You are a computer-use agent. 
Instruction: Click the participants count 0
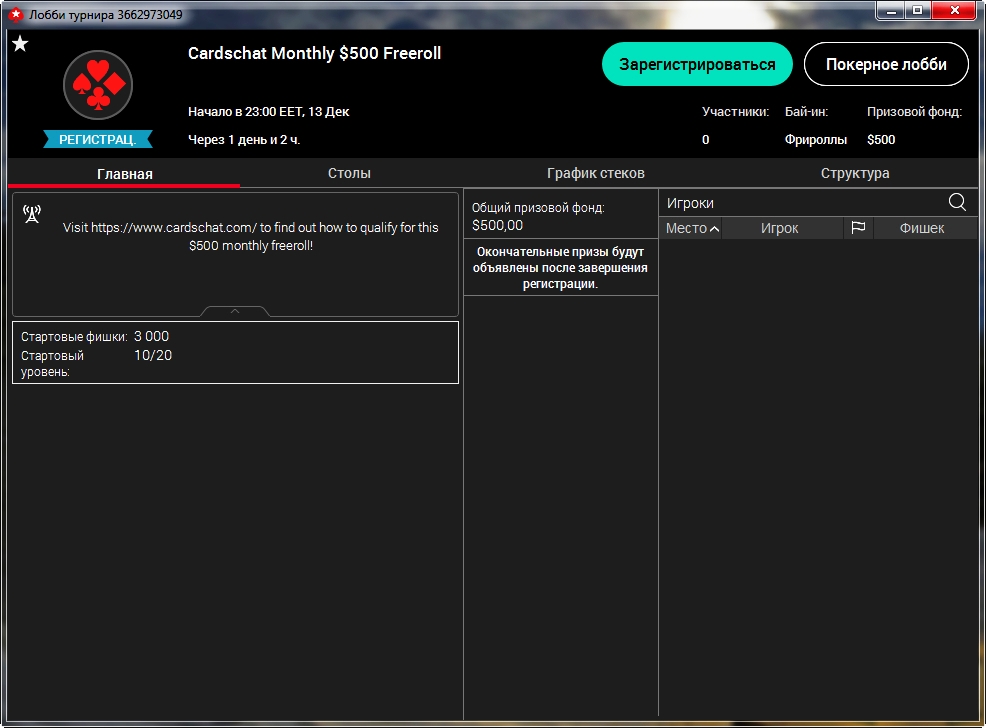click(x=706, y=140)
